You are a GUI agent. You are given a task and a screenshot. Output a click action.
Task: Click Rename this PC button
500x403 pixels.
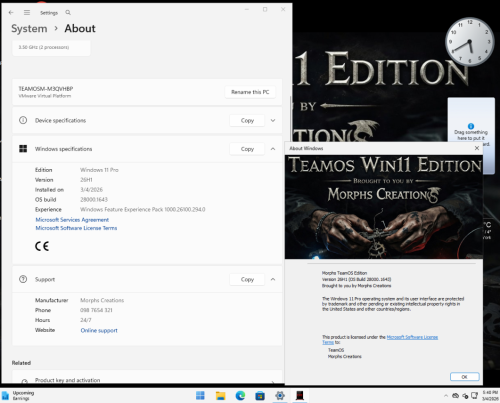coord(250,92)
